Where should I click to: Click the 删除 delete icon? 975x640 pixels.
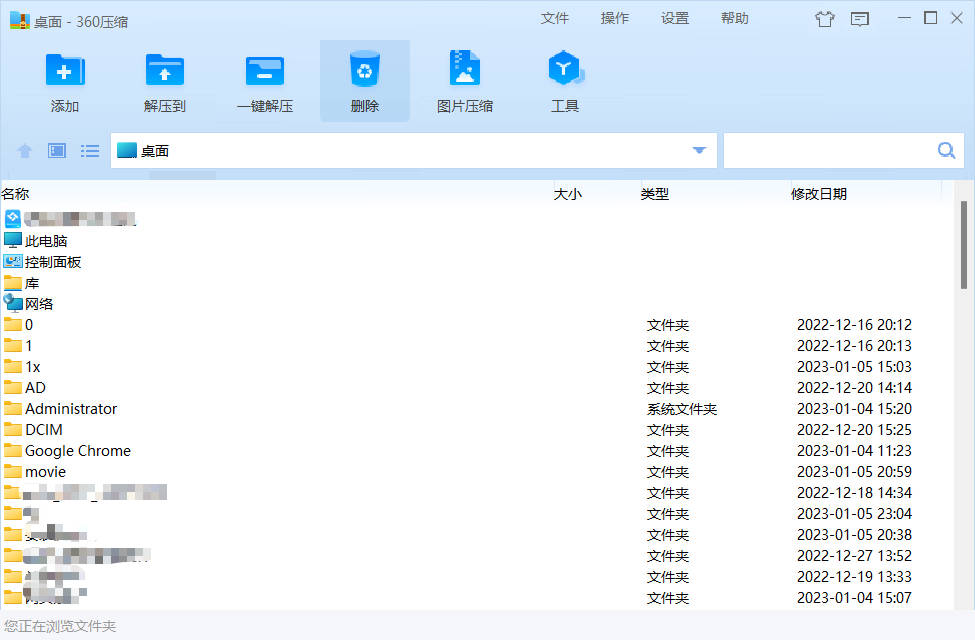(x=365, y=69)
